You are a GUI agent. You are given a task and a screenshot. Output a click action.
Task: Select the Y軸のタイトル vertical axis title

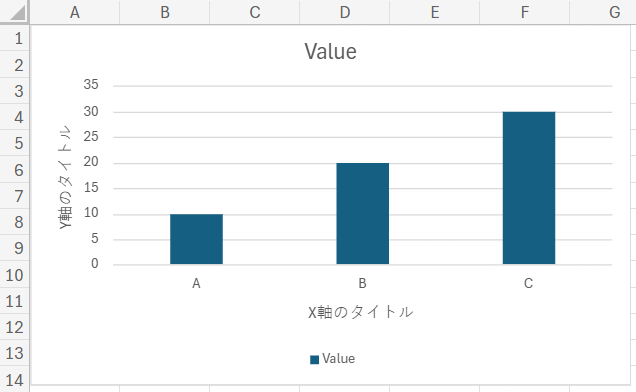pos(65,177)
